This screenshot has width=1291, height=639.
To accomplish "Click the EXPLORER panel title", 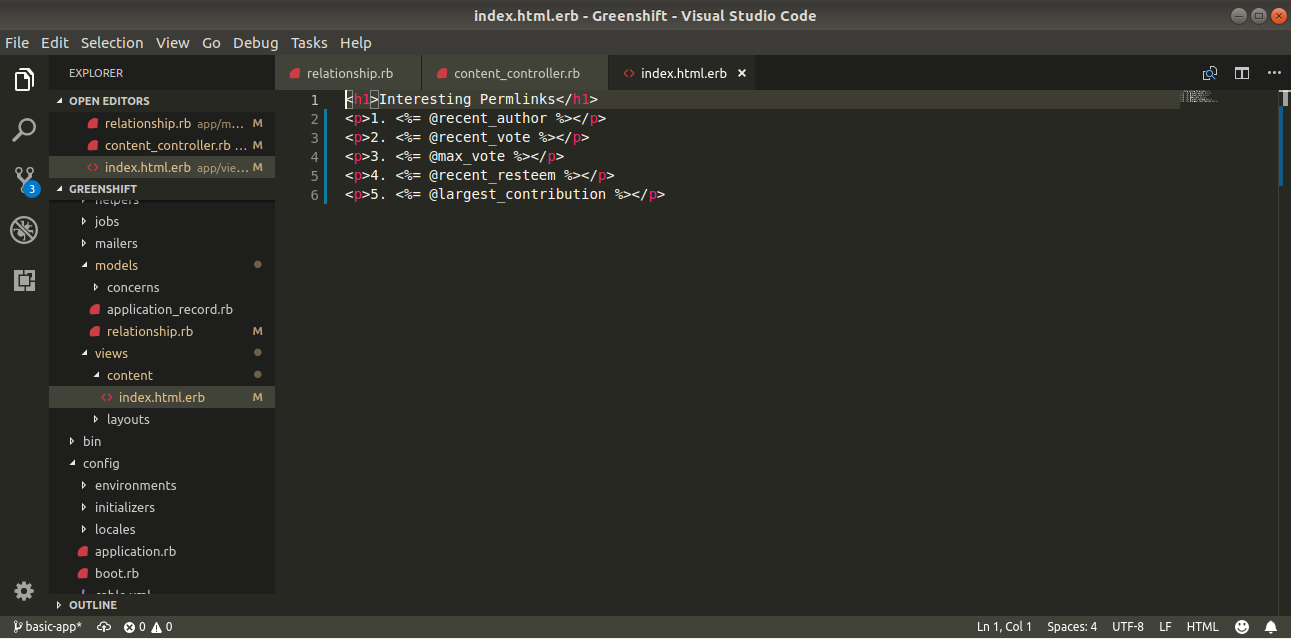I will 96,73.
